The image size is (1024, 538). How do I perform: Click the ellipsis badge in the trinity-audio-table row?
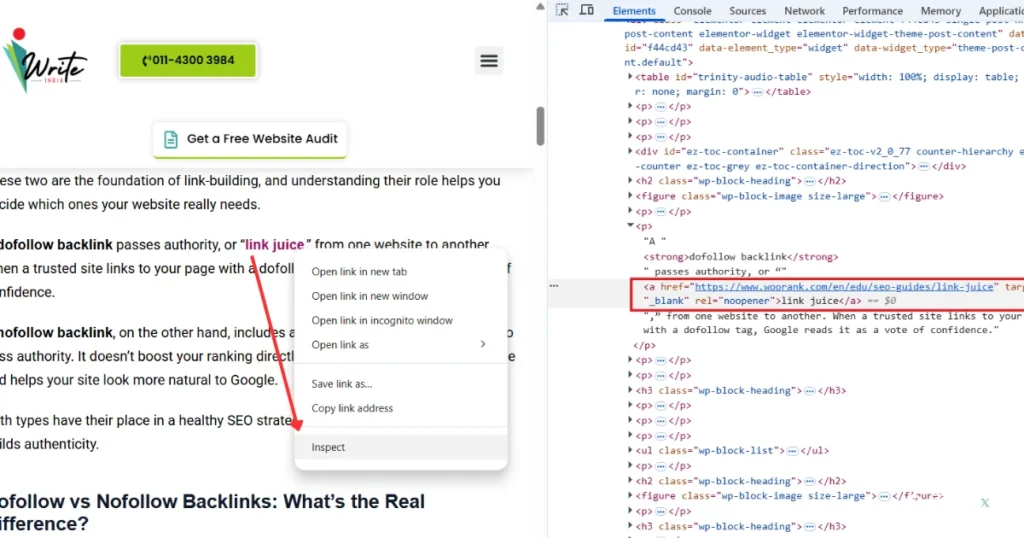click(x=757, y=92)
